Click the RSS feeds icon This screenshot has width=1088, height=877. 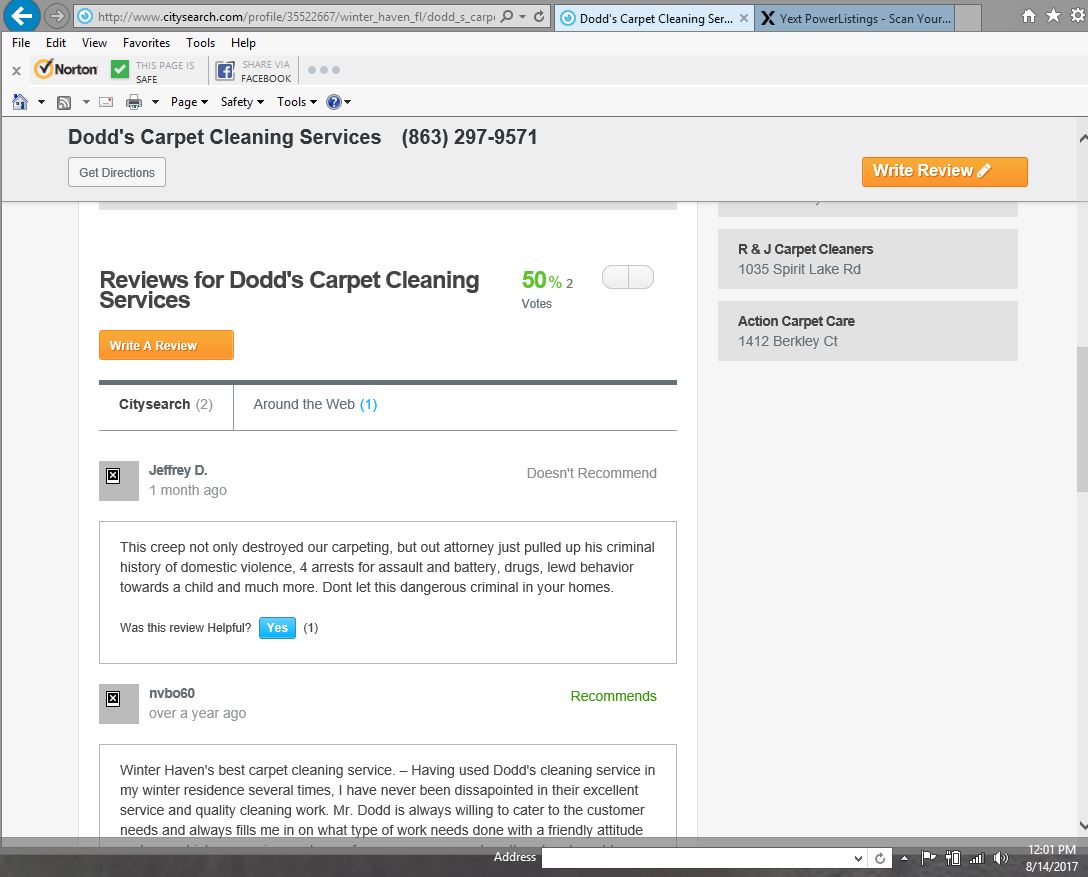pos(64,103)
